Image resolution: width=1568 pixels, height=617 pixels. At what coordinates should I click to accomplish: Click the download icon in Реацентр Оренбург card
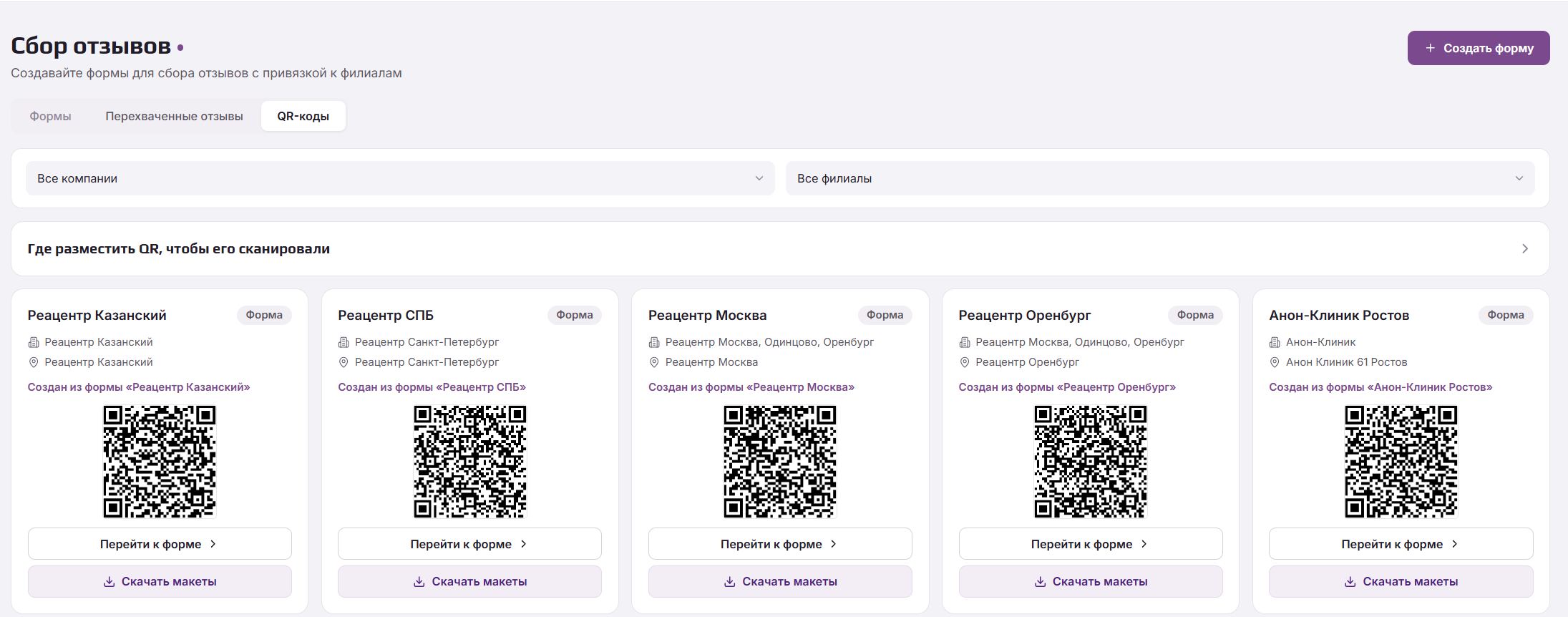[1040, 582]
